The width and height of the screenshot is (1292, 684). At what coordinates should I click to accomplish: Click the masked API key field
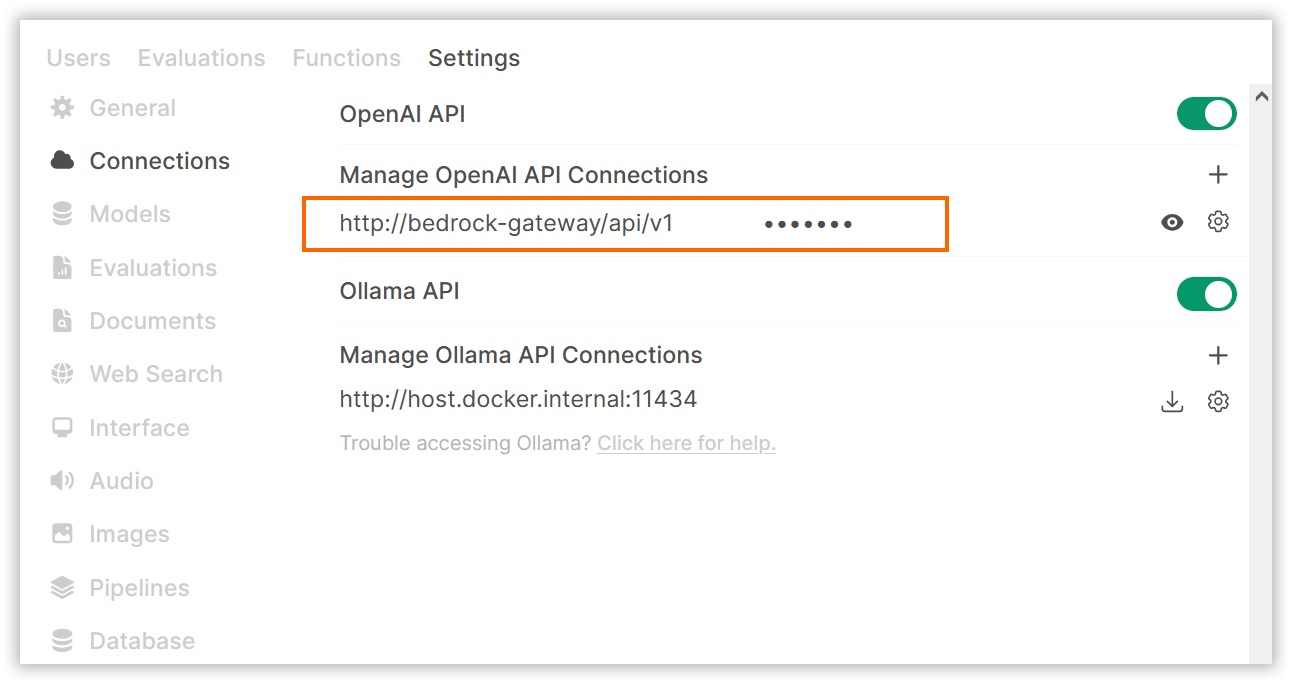tap(808, 224)
